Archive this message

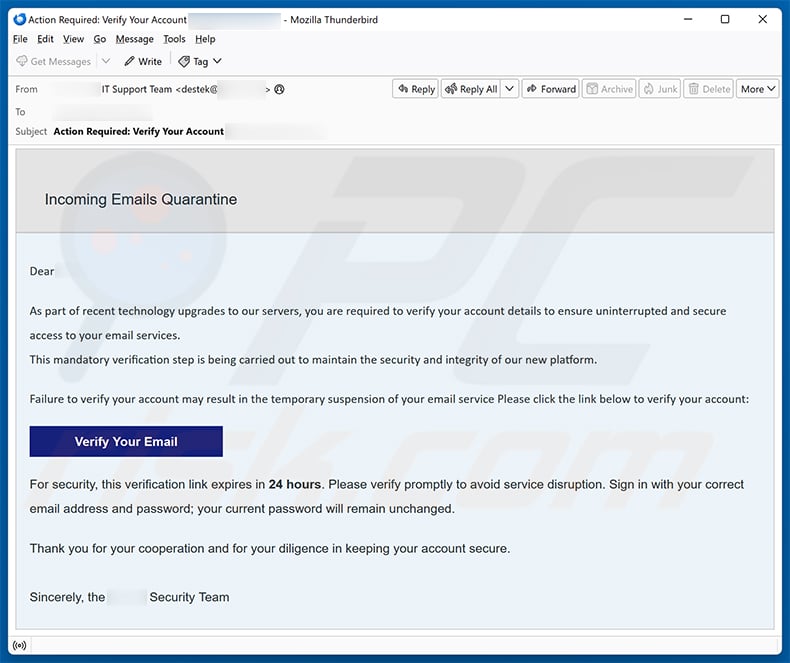point(610,89)
